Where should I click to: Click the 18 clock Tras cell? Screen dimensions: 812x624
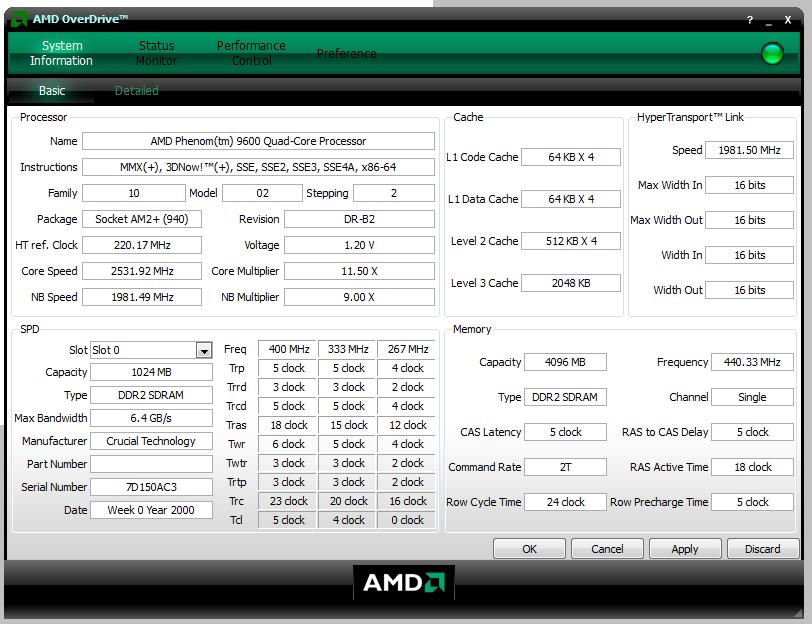288,425
